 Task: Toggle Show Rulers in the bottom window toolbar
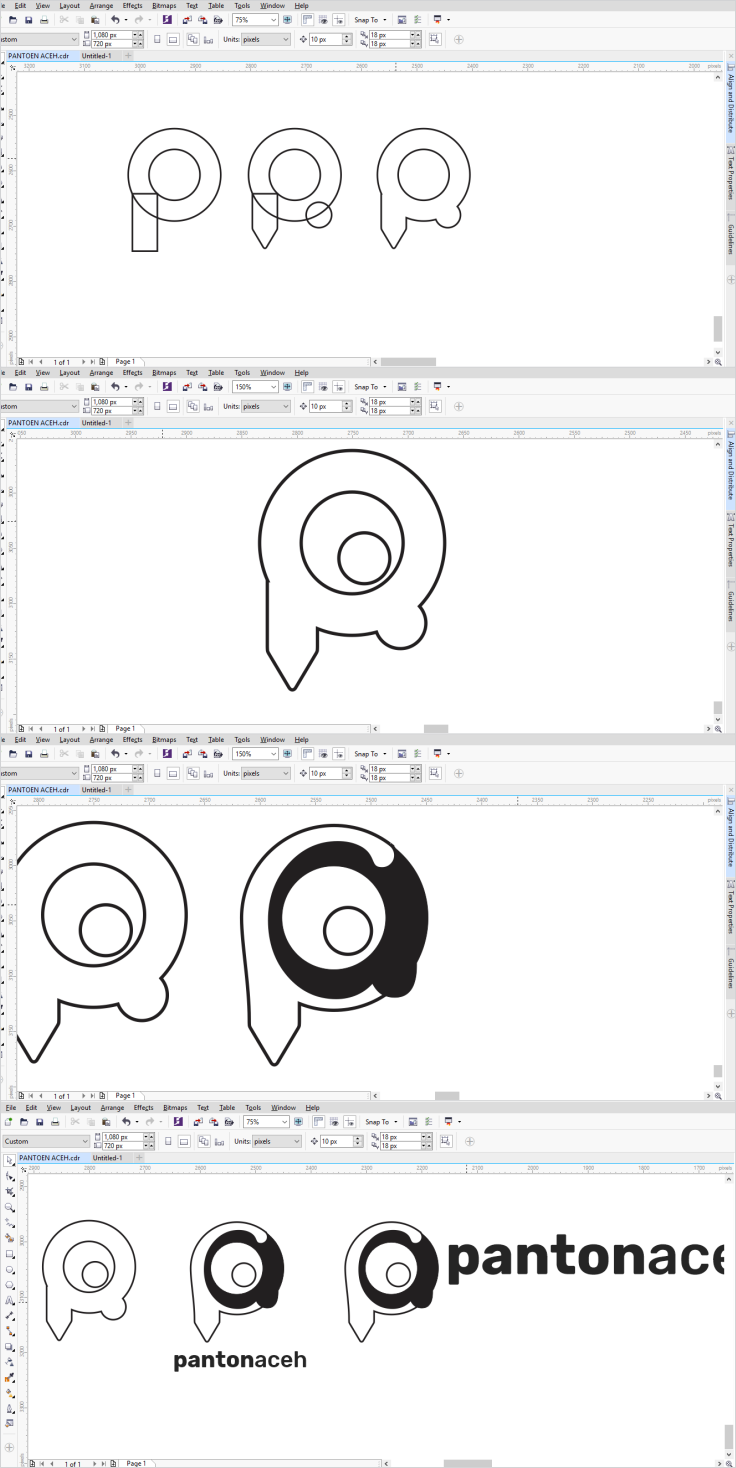pyautogui.click(x=318, y=1122)
